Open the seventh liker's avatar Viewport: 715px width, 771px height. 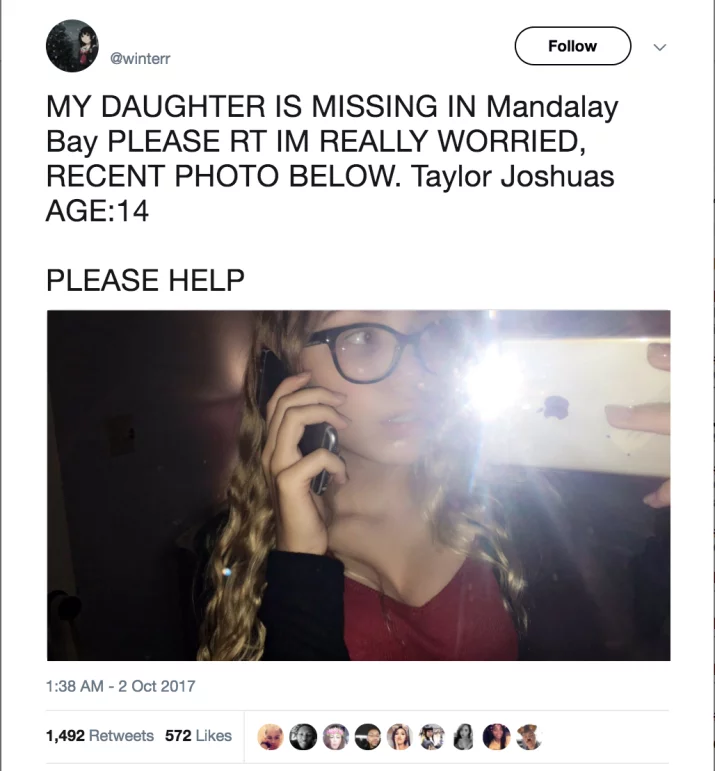pos(465,737)
